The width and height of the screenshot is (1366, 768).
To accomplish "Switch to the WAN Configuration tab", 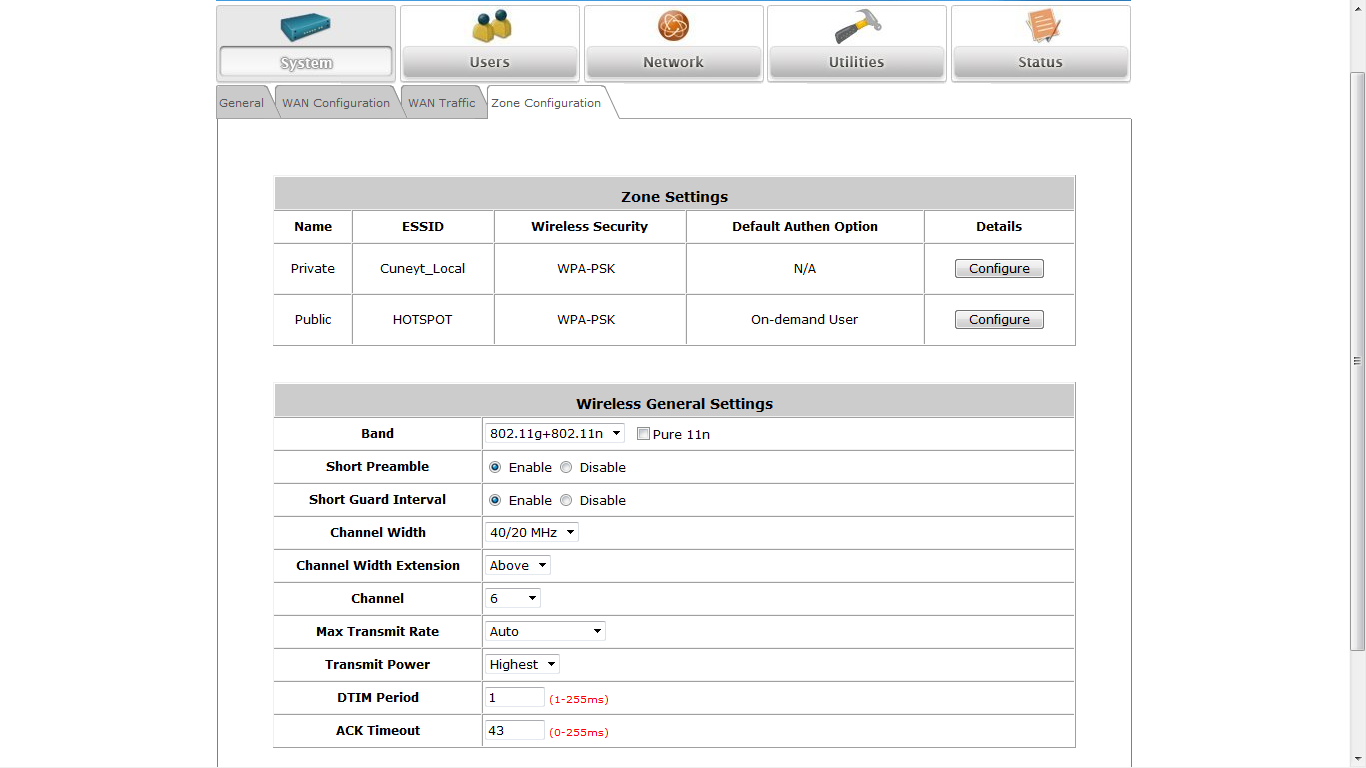I will pos(336,103).
